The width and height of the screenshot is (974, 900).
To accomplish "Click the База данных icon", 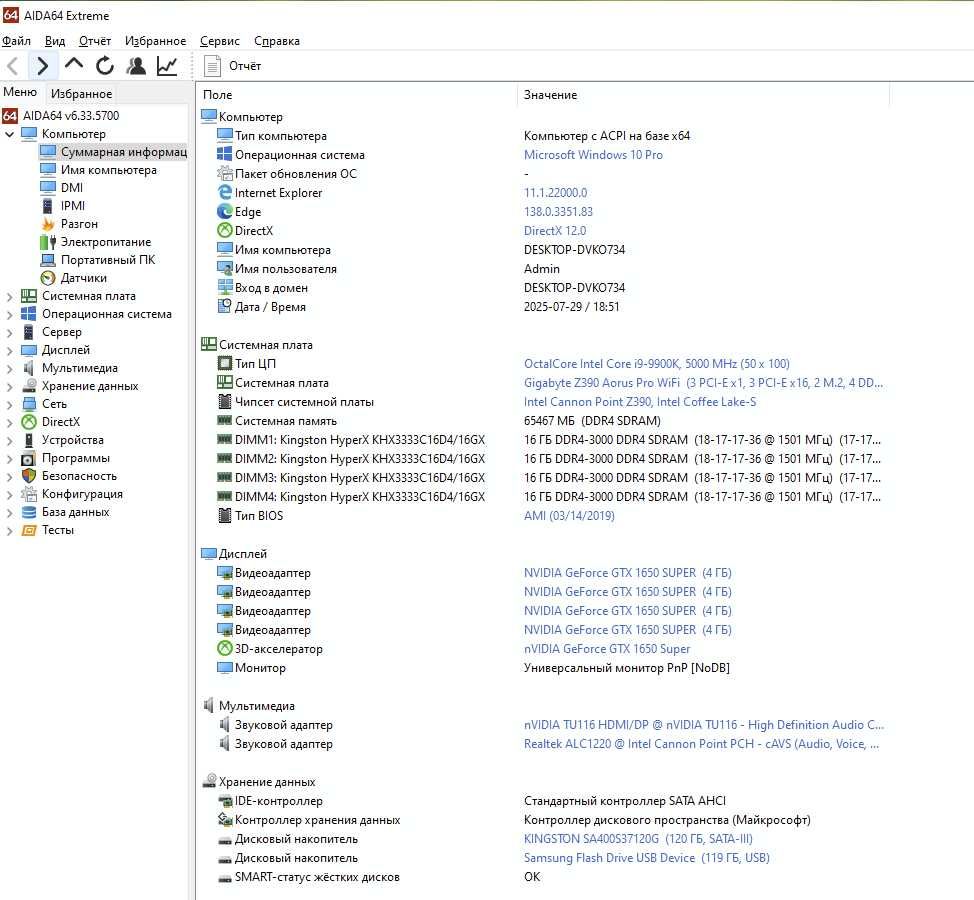I will point(29,512).
